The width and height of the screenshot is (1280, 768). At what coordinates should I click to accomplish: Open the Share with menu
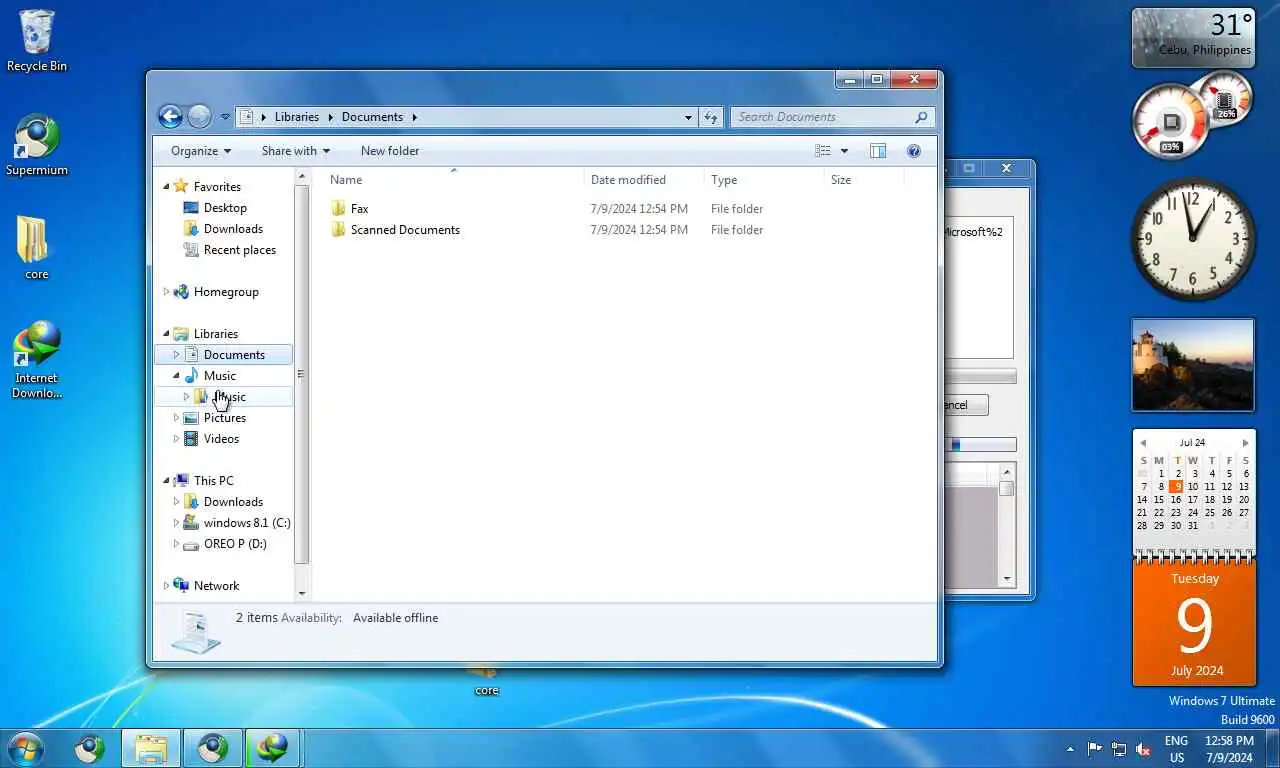tap(295, 151)
